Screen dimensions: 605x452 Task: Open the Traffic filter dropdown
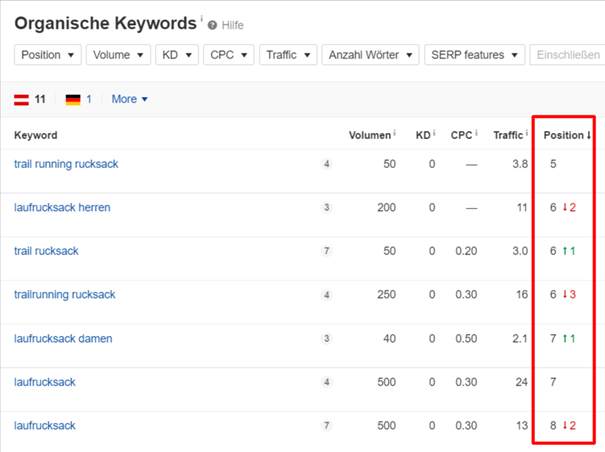pos(288,55)
